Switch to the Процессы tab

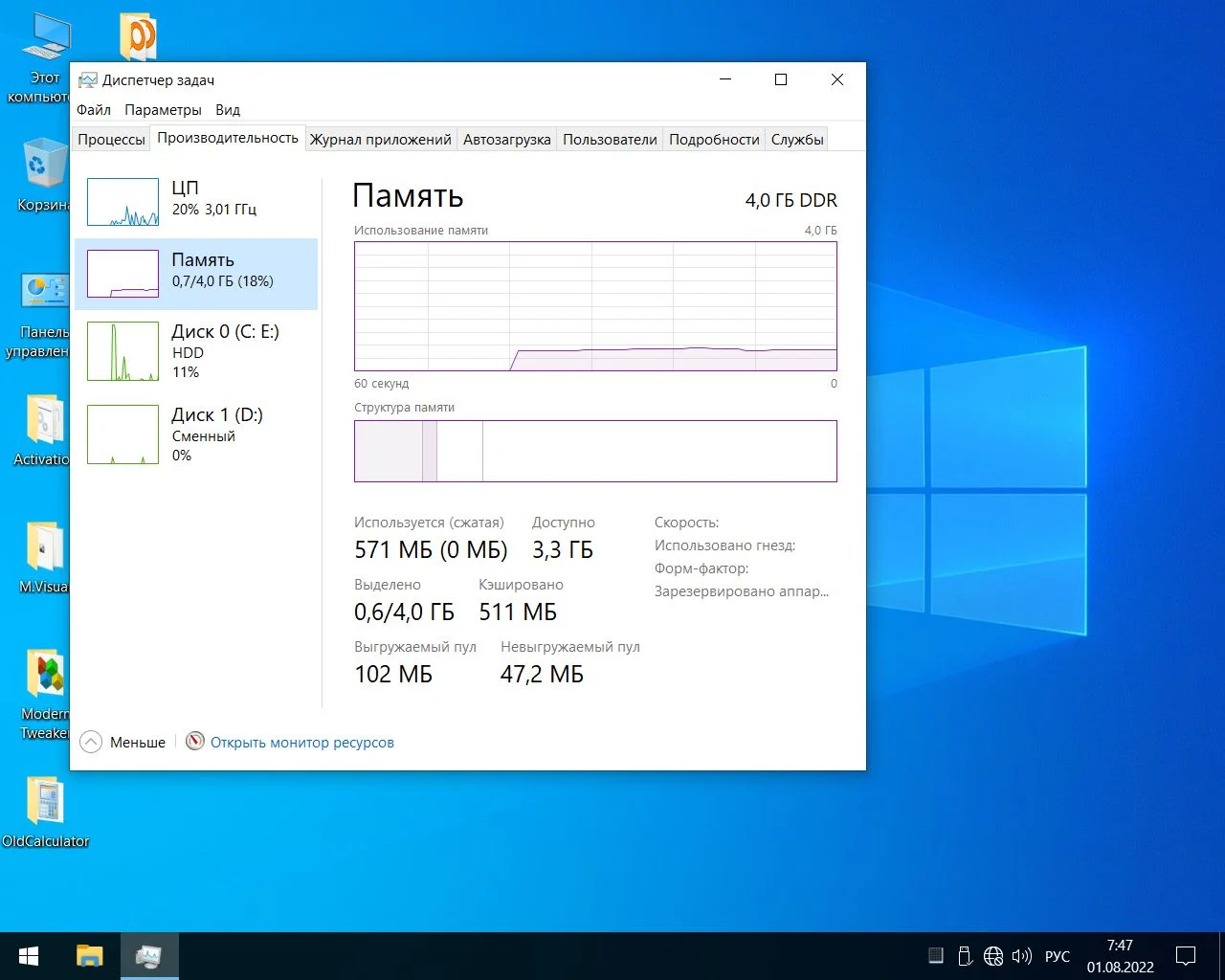[x=111, y=140]
